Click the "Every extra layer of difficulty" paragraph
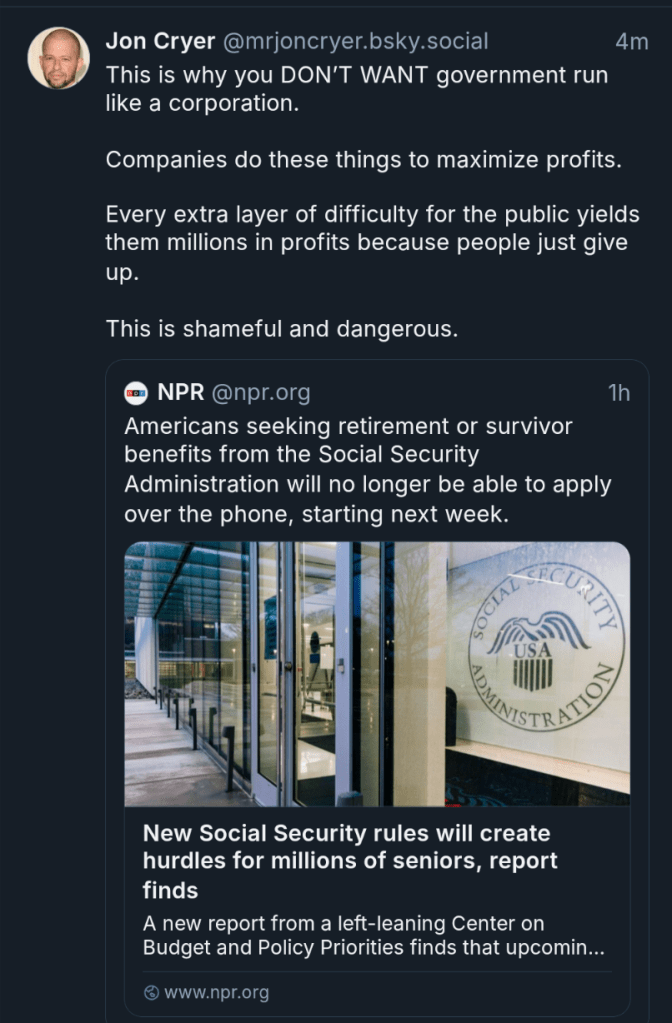Viewport: 672px width, 1023px height. pos(372,243)
